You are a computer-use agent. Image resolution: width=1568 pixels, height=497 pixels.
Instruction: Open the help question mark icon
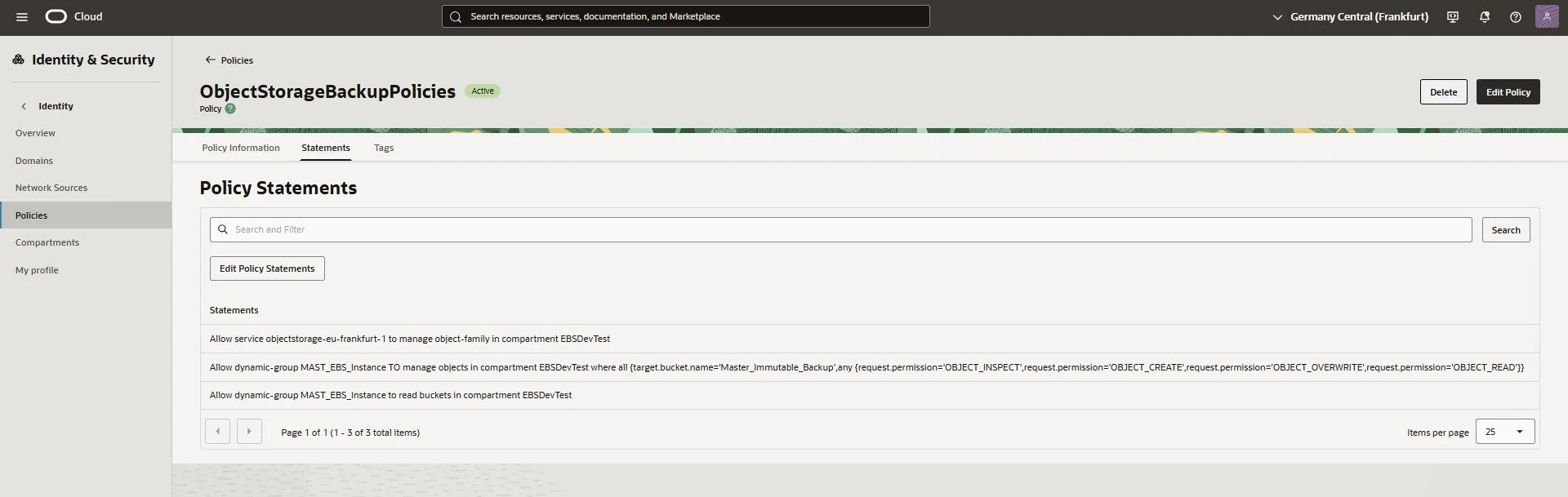coord(1516,17)
